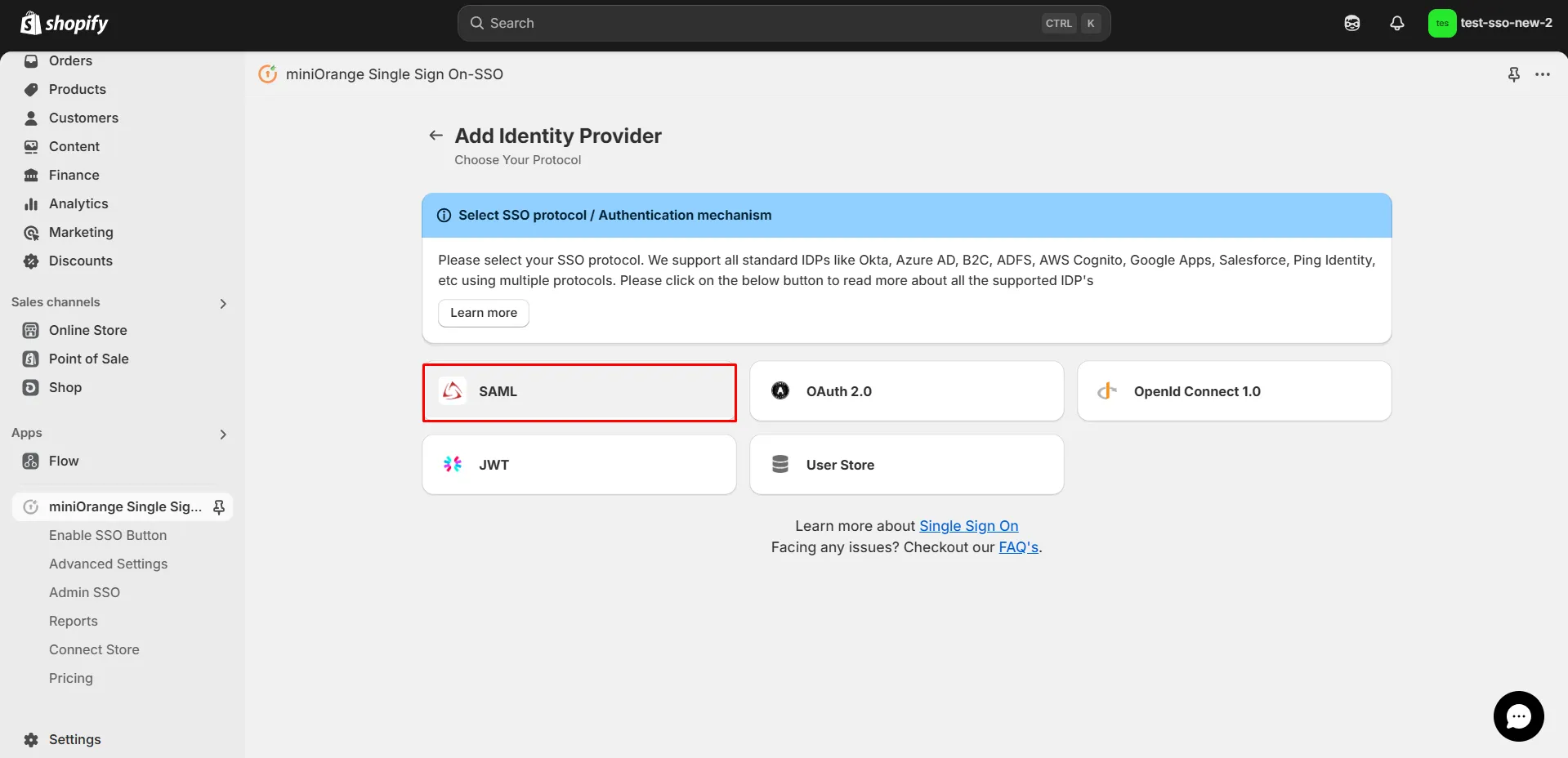Unpin miniOrange app from sidebar
The image size is (1568, 758).
tap(219, 507)
